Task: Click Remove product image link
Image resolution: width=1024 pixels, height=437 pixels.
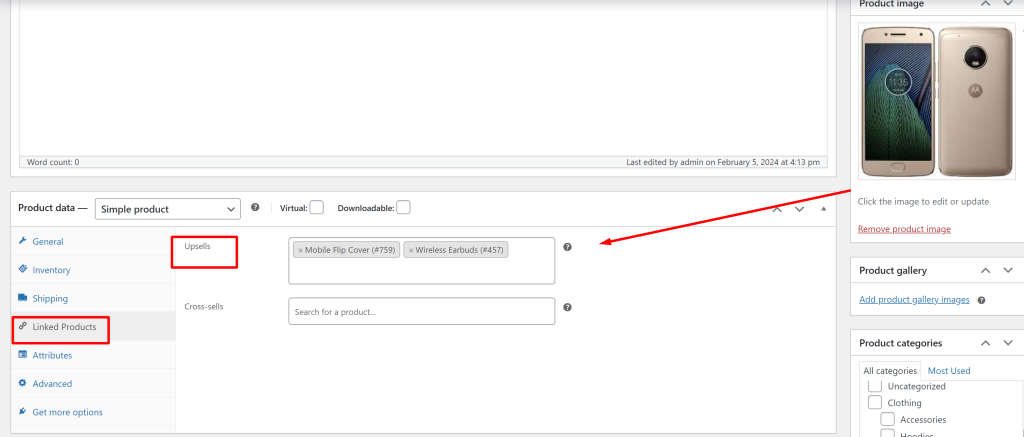Action: click(904, 229)
